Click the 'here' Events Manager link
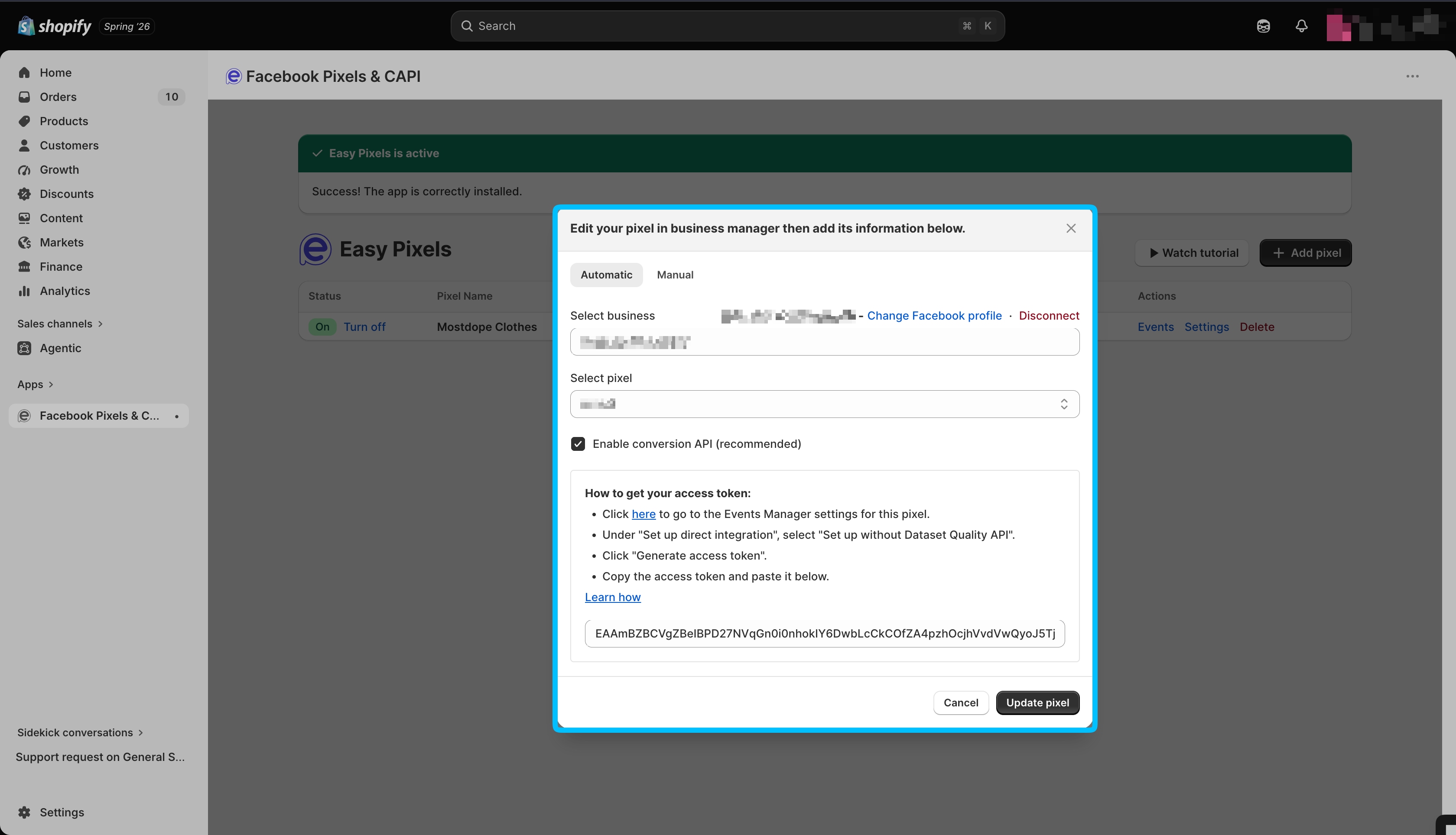Image resolution: width=1456 pixels, height=835 pixels. pos(643,515)
